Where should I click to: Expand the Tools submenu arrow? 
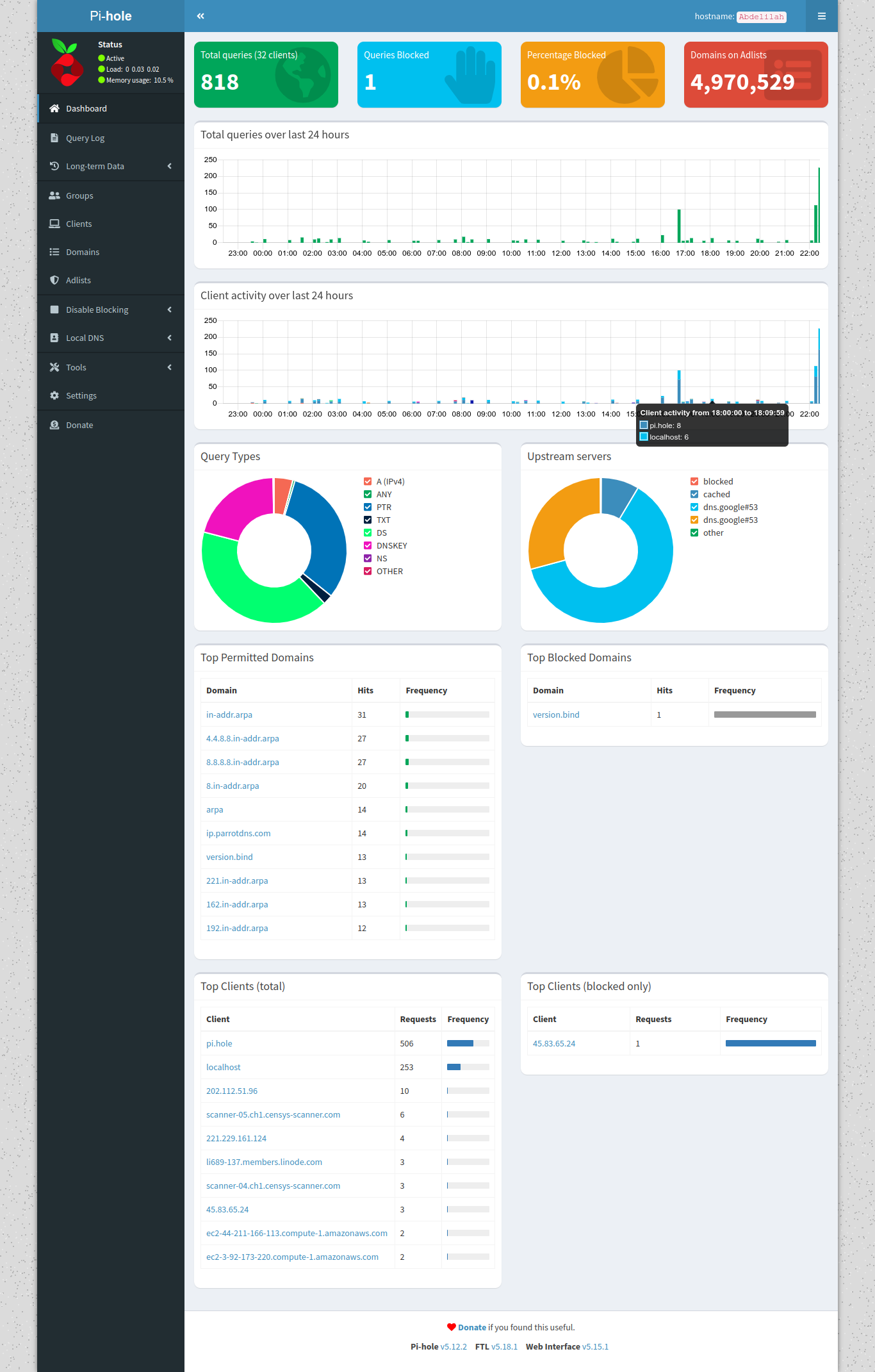coord(169,367)
